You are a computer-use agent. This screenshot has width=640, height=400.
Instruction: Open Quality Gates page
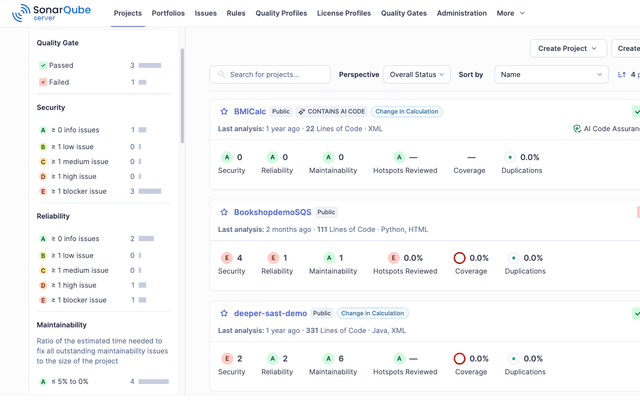[404, 13]
